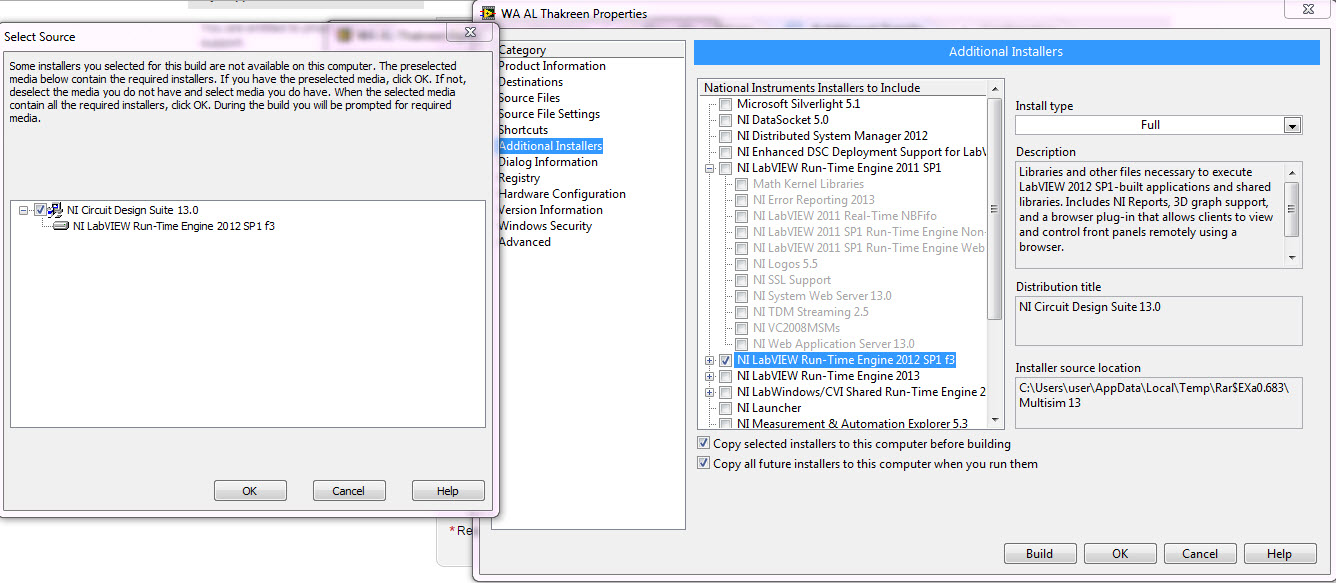Viewport: 1336px width, 583px height.
Task: Click the NI VC2008MSMs entry
Action: (x=796, y=328)
